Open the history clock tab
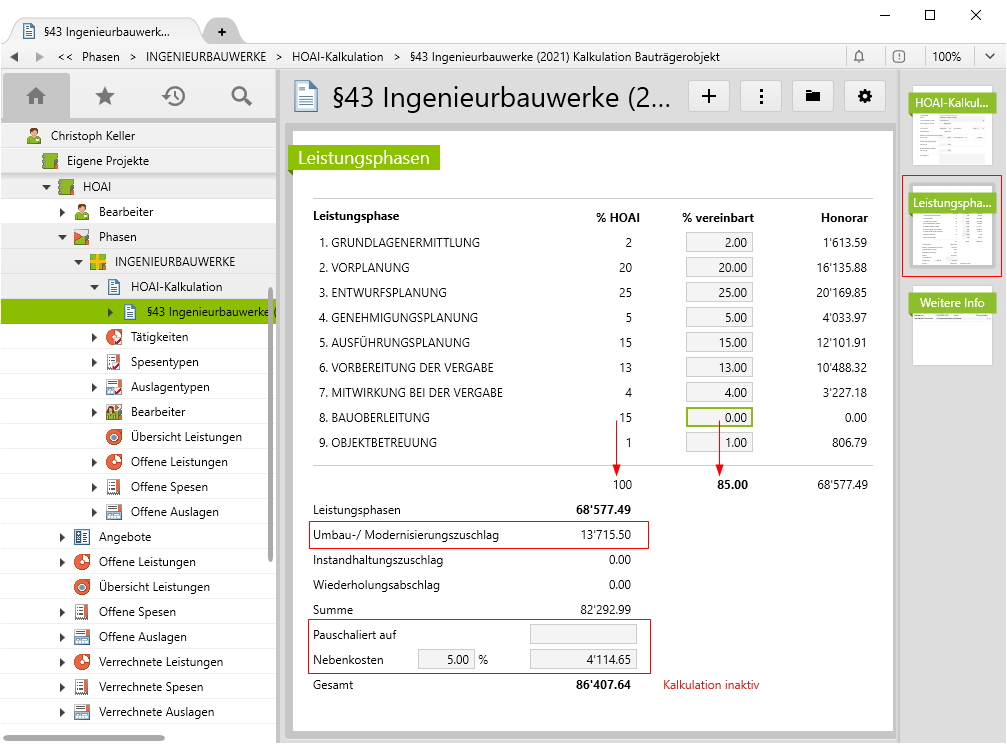The image size is (1007, 744). pos(173,96)
